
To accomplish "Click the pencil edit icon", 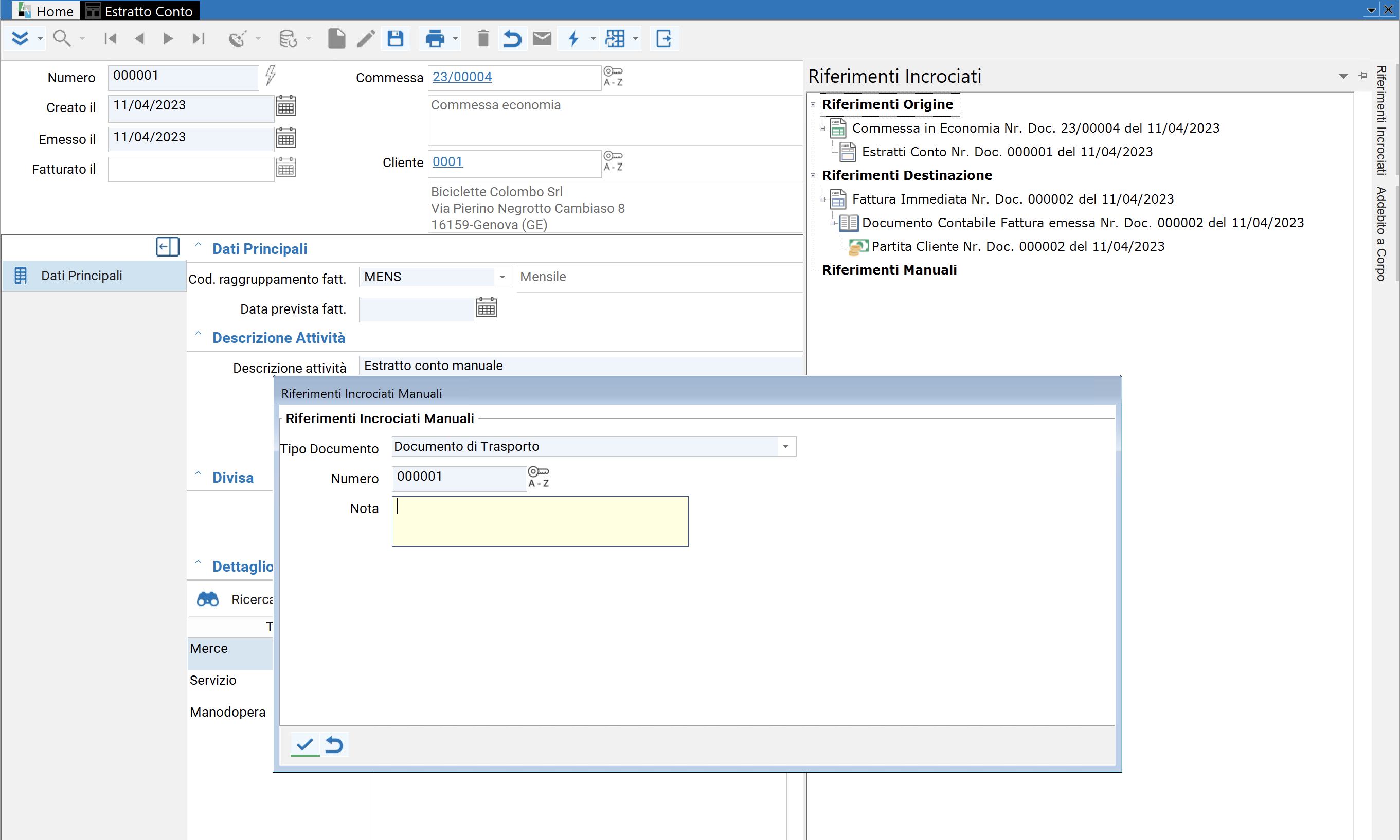I will pos(366,39).
